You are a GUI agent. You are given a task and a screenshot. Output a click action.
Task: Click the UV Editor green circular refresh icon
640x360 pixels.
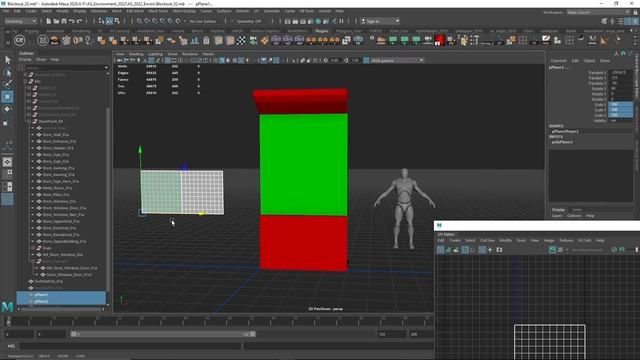(x=614, y=250)
